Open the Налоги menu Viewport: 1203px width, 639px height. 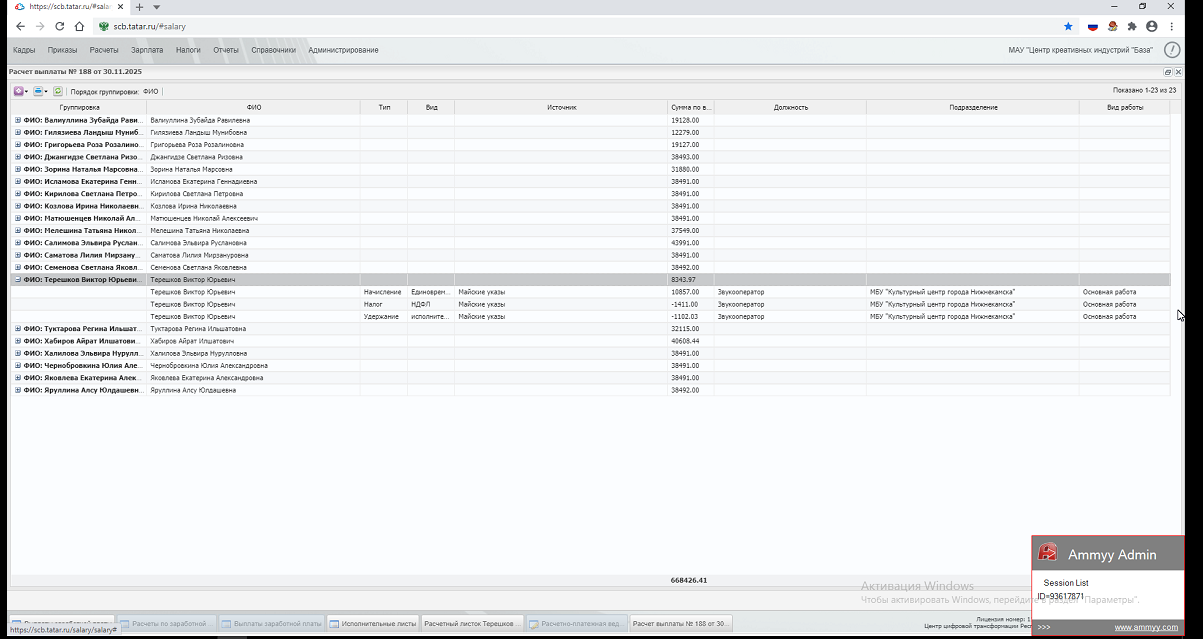point(188,50)
